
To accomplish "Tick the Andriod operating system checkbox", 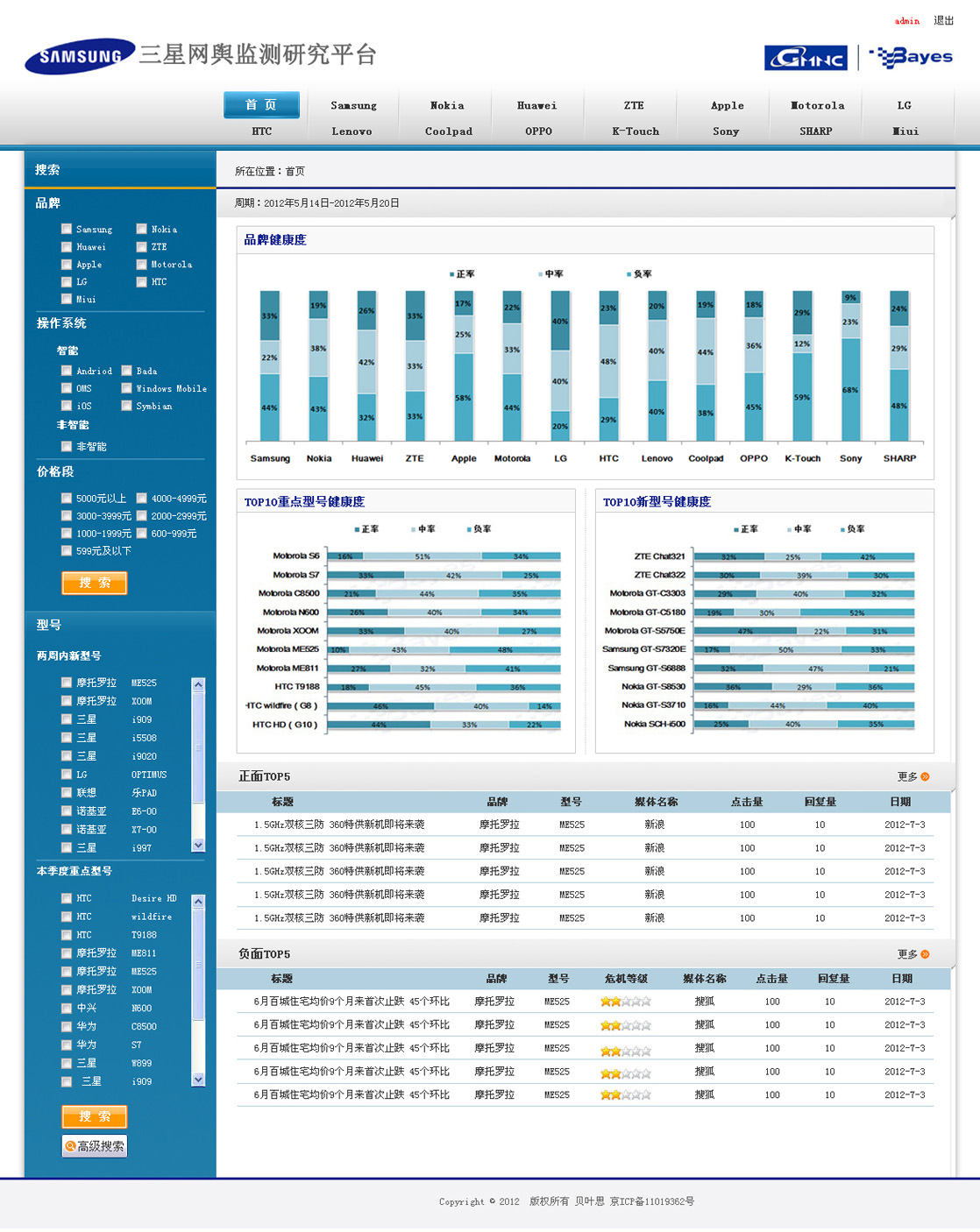I will [67, 371].
